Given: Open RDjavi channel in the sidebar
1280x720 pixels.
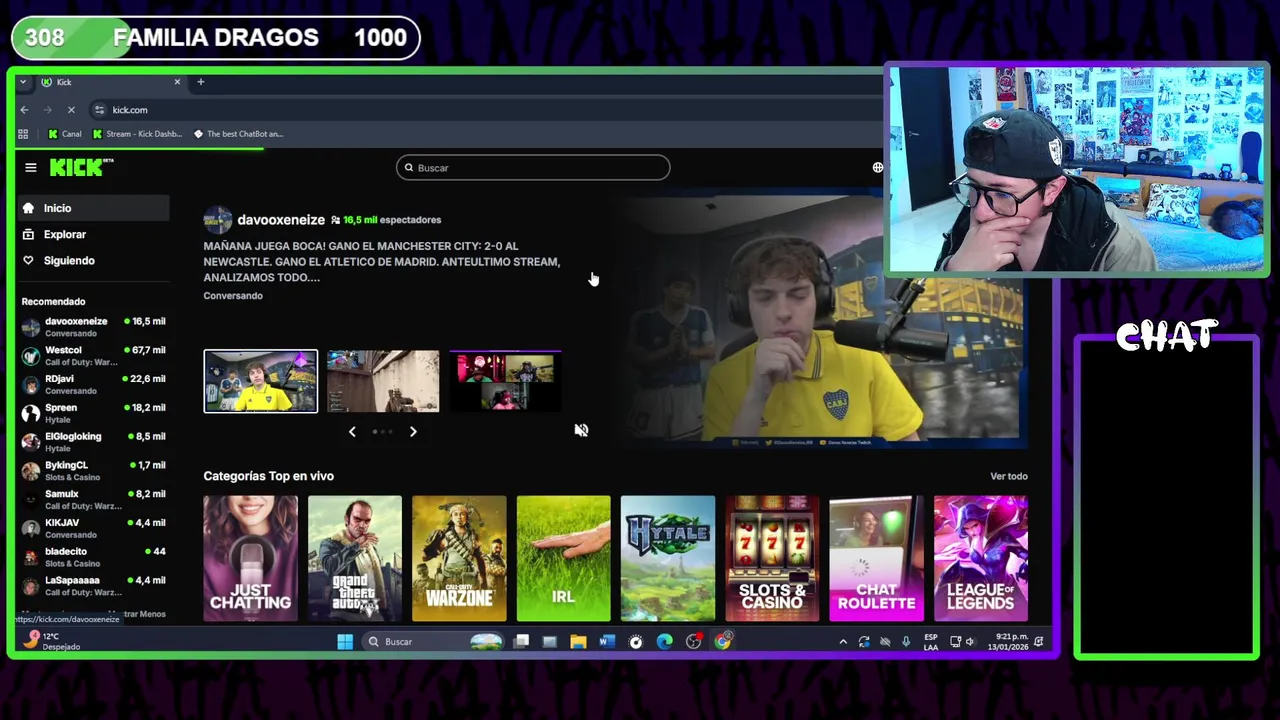Looking at the screenshot, I should 93,385.
